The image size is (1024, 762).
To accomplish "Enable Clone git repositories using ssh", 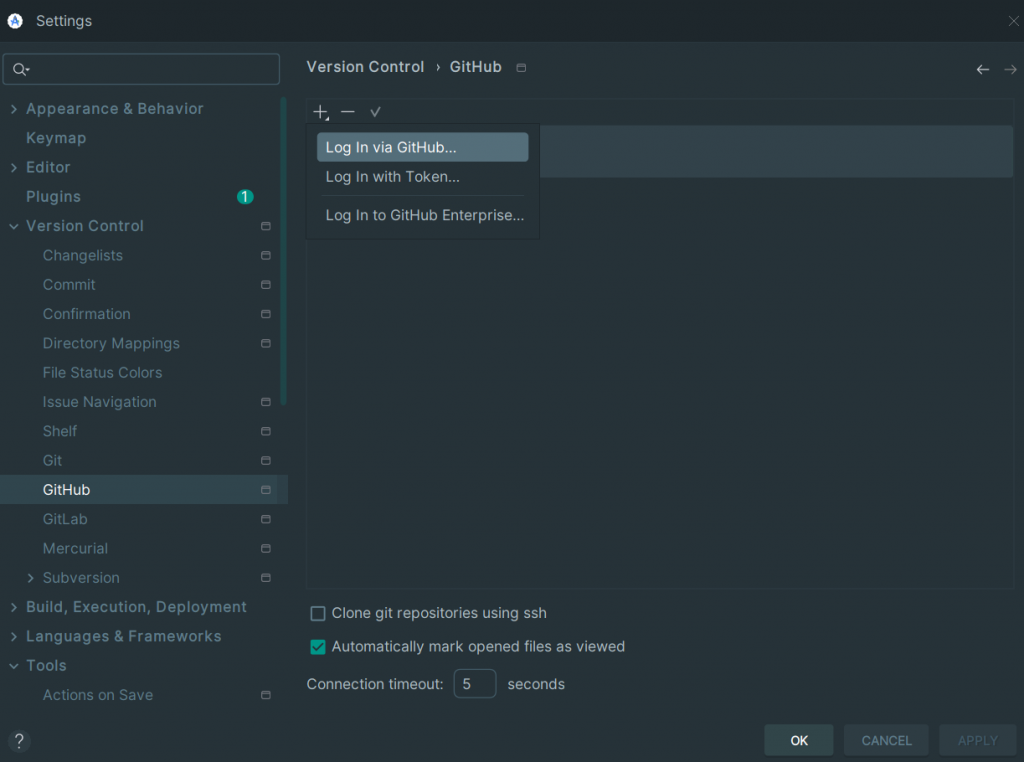I will pyautogui.click(x=318, y=613).
